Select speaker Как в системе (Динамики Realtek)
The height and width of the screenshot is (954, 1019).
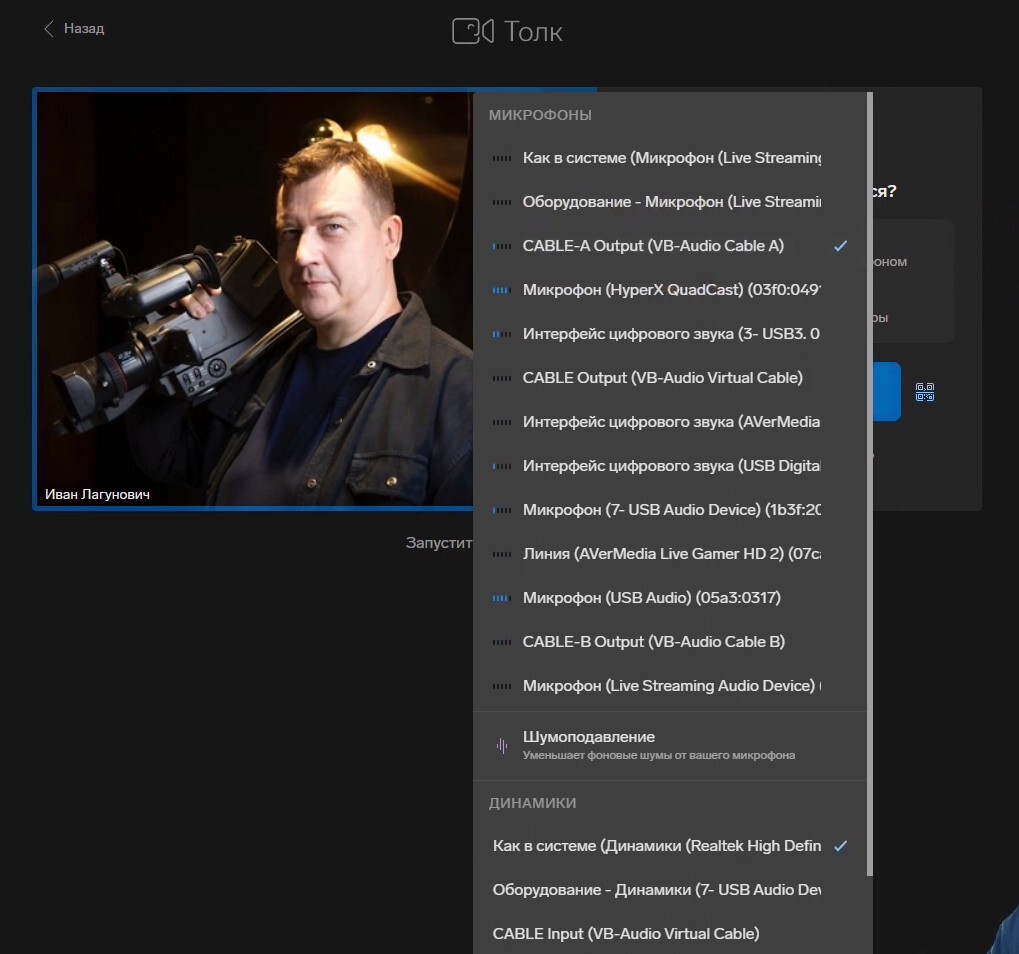point(670,846)
